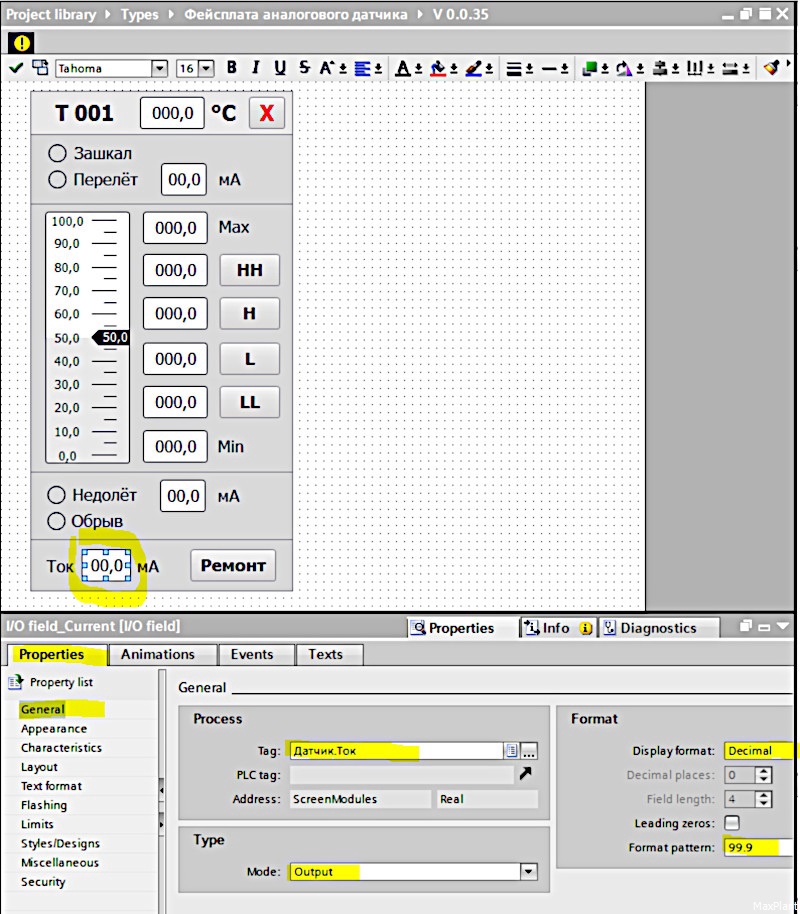Toggle Underline text formatting
Image resolution: width=800 pixels, height=914 pixels.
pyautogui.click(x=280, y=68)
